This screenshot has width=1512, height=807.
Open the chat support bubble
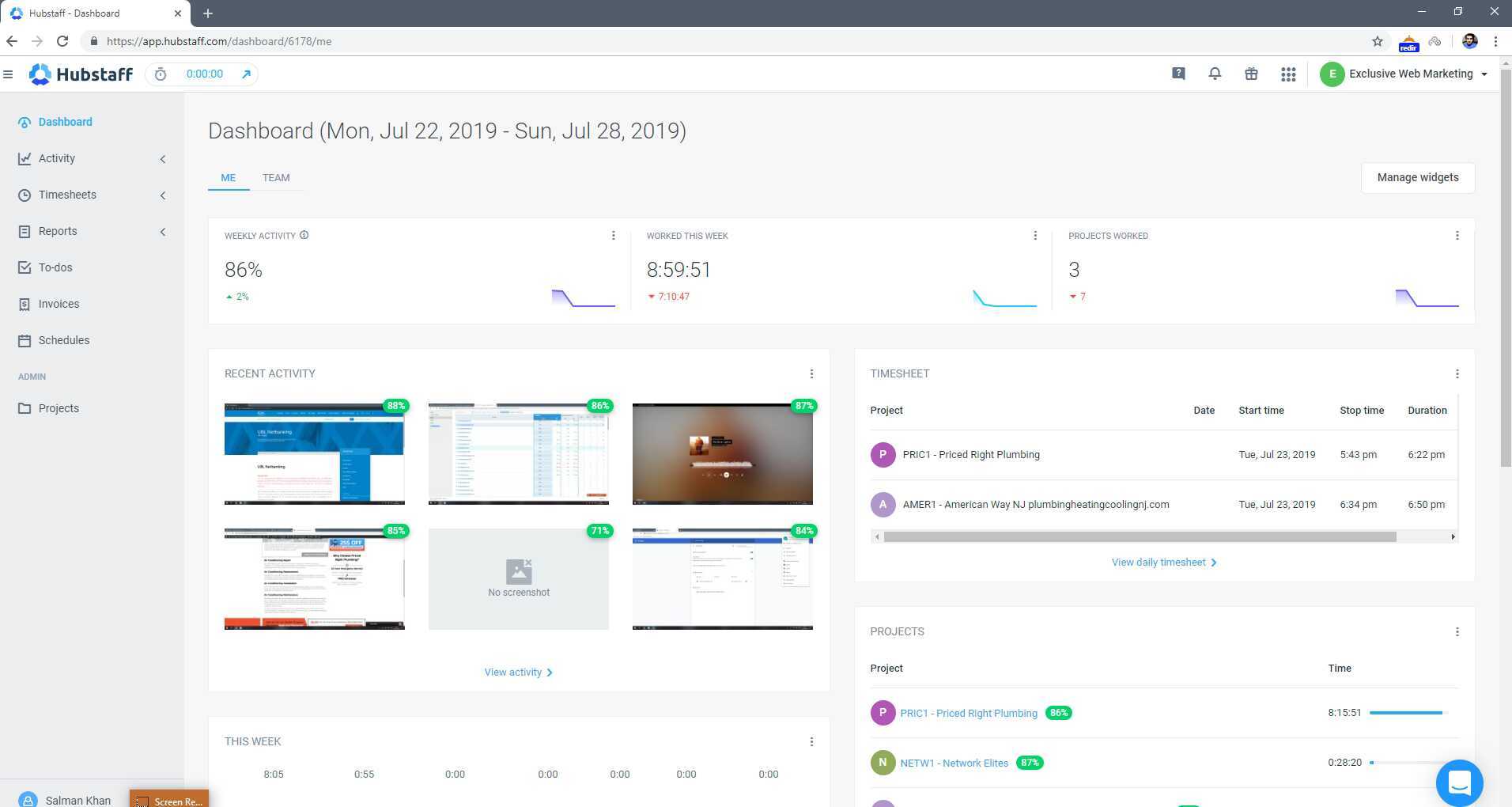click(1459, 782)
